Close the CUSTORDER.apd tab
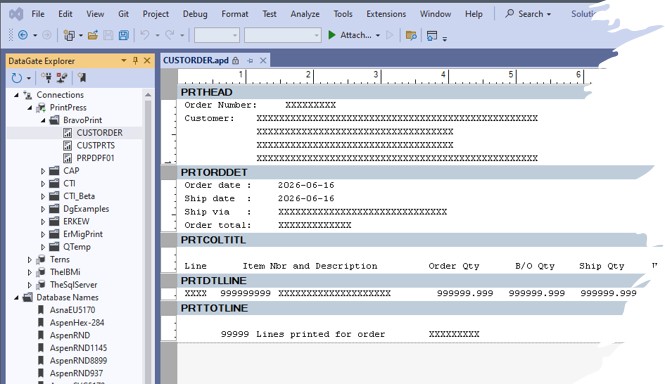This screenshot has height=384, width=665. (263, 61)
